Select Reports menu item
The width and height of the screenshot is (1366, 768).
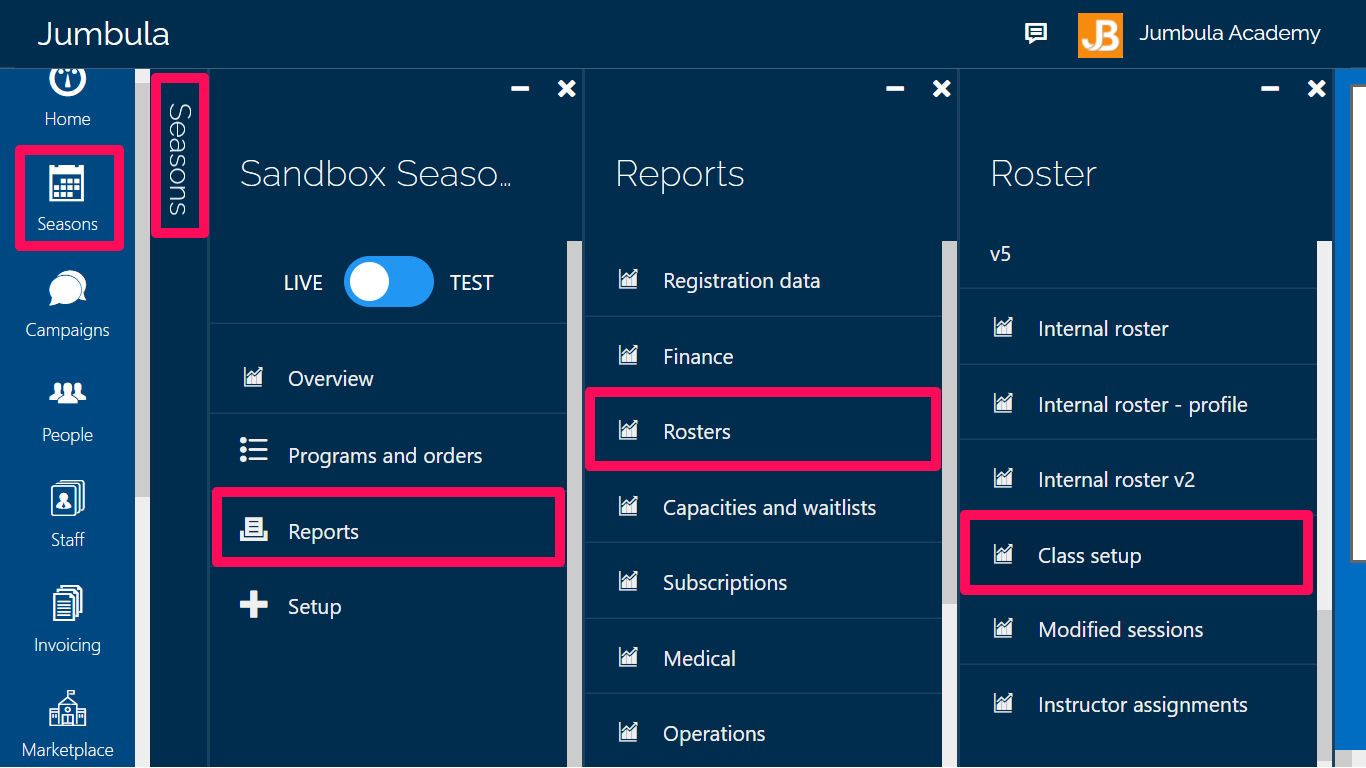(388, 530)
